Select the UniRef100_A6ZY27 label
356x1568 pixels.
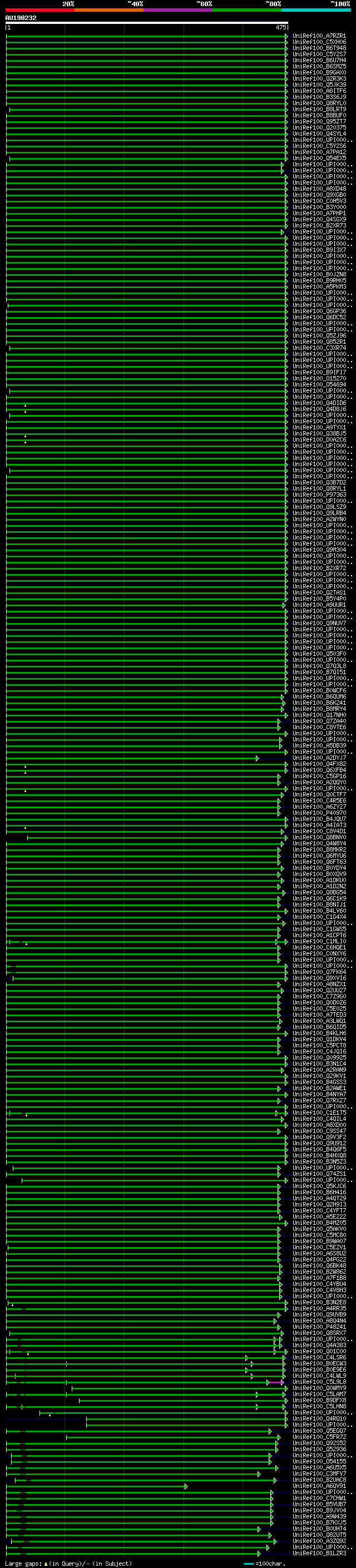click(319, 807)
